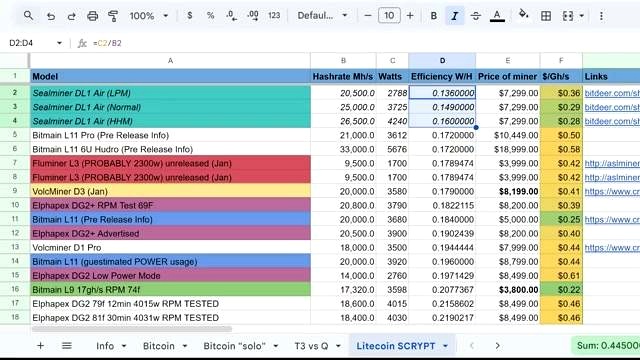
Task: Select cell "Bitmain L11 Pro (Pre Release Info)"
Action: [x=170, y=135]
